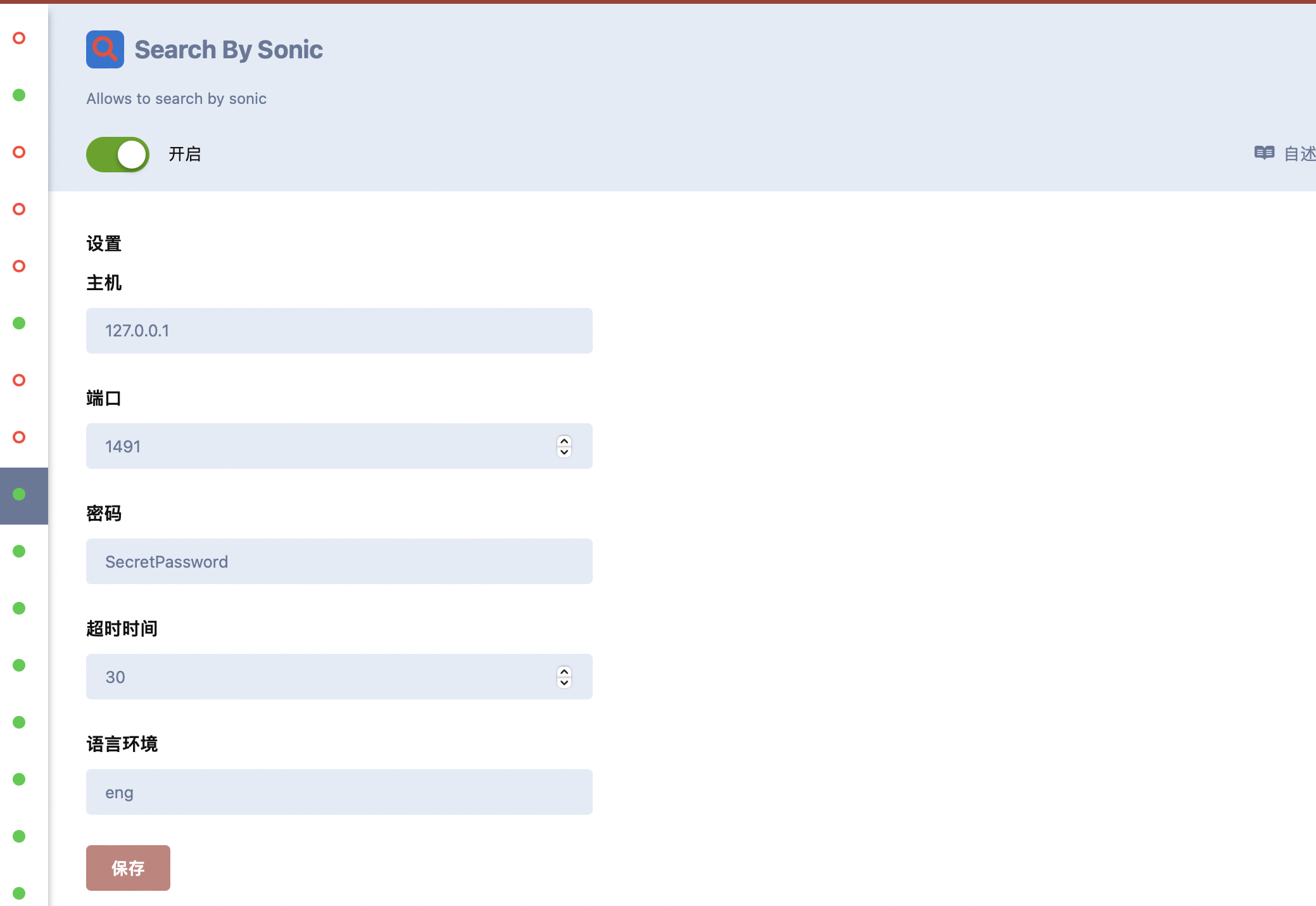Decrease the 端口 port value with the down arrow

point(564,452)
